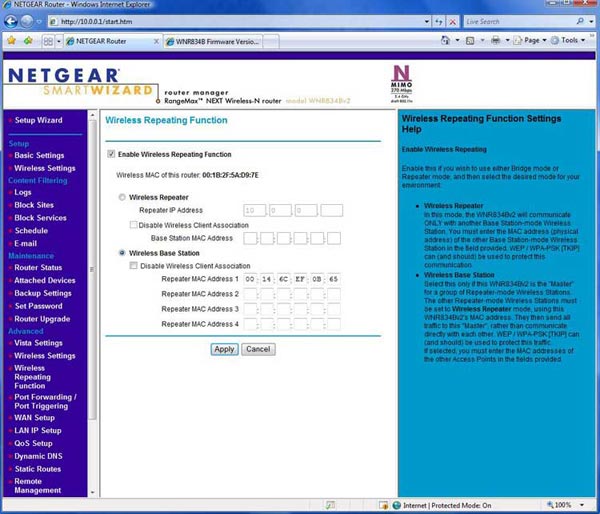Viewport: 600px width, 514px height.
Task: Open the E-mail settings page
Action: click(x=25, y=244)
